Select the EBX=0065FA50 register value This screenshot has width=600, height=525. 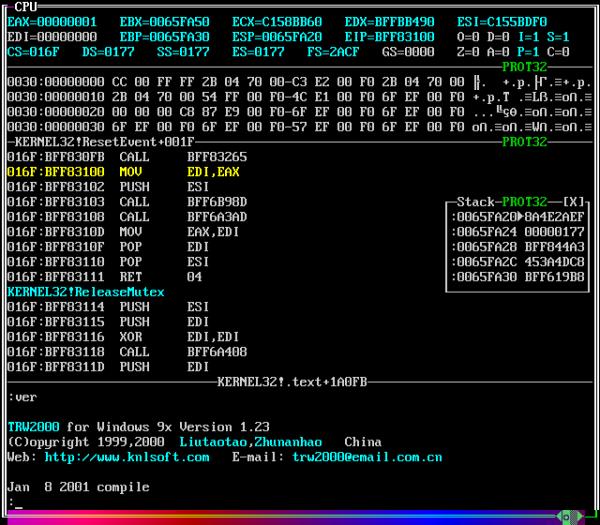[165, 22]
